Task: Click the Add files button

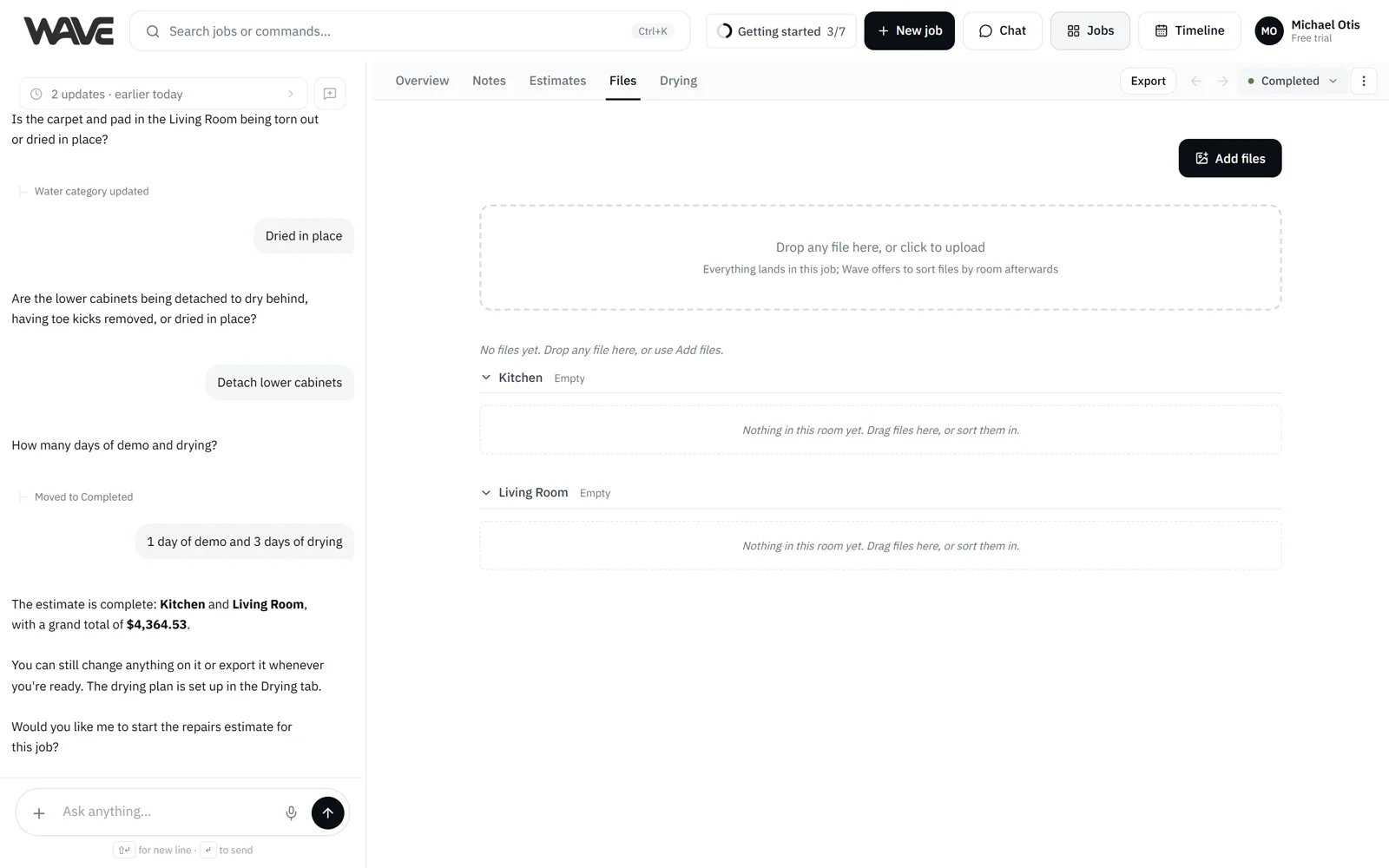Action: tap(1230, 158)
